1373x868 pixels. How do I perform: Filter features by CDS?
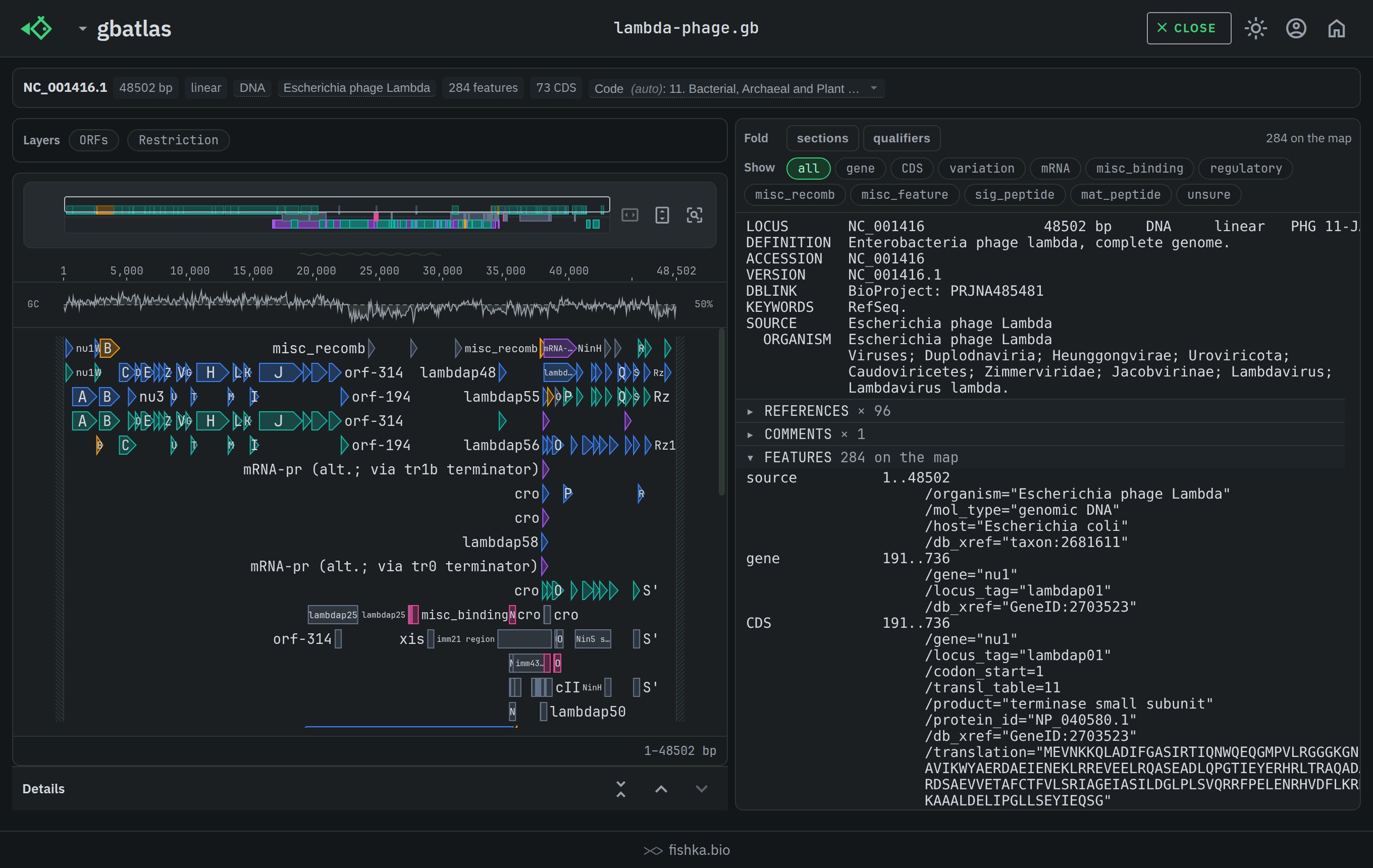pos(911,168)
